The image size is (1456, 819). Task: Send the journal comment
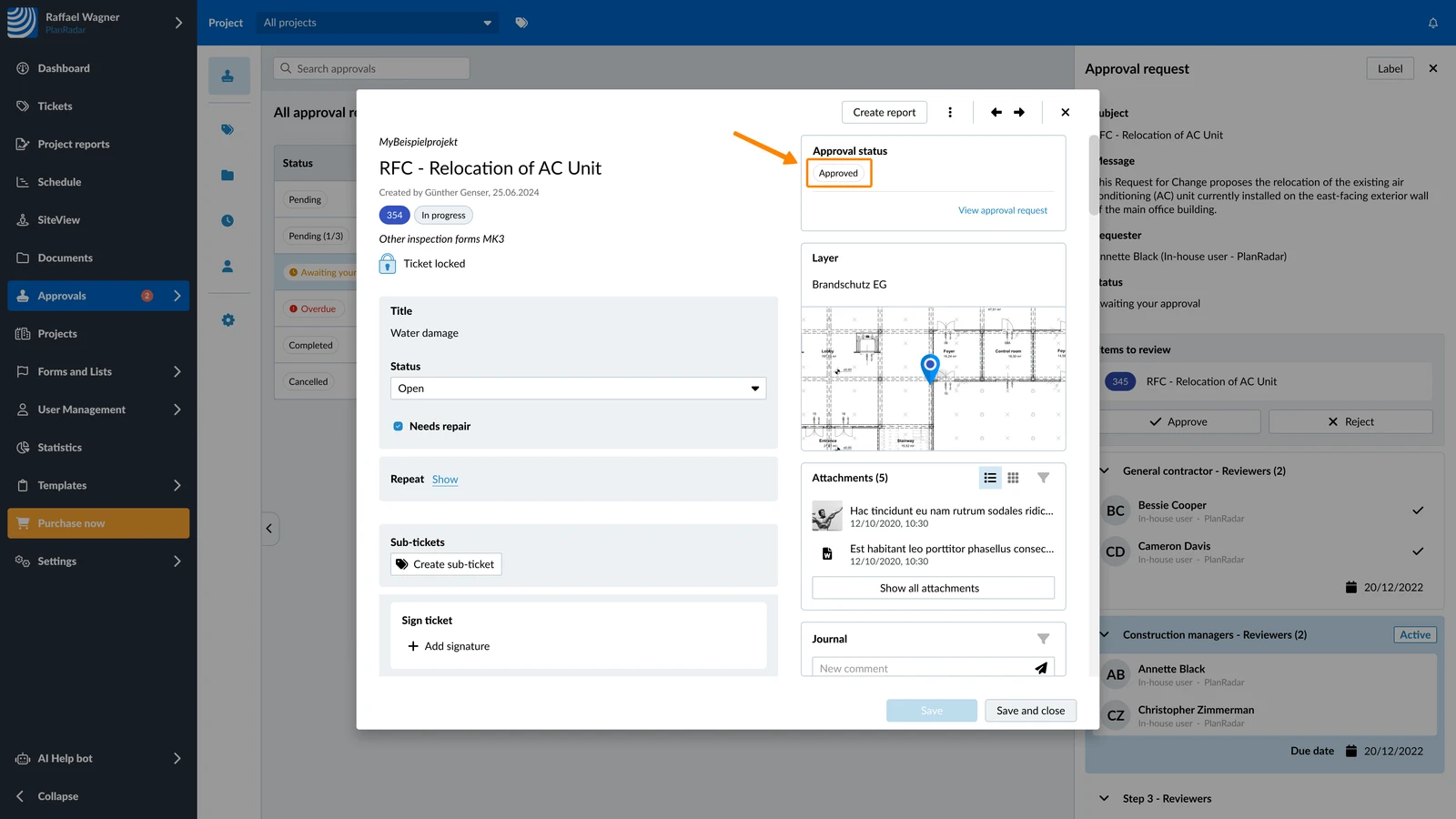click(x=1041, y=668)
